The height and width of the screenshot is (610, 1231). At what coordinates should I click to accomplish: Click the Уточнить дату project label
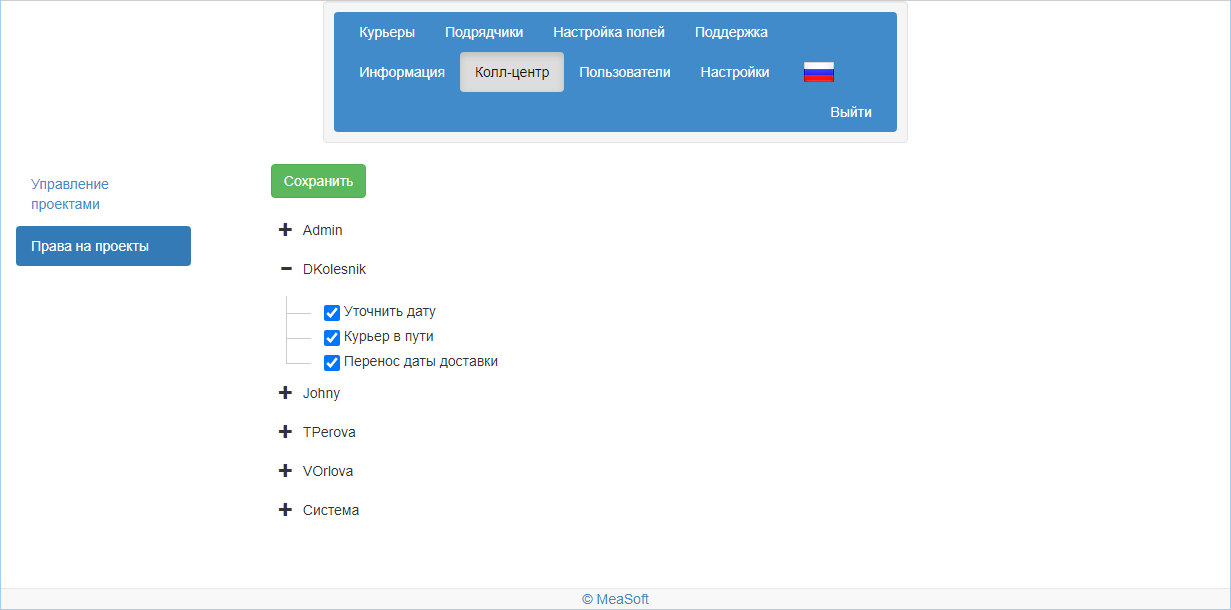coord(390,311)
